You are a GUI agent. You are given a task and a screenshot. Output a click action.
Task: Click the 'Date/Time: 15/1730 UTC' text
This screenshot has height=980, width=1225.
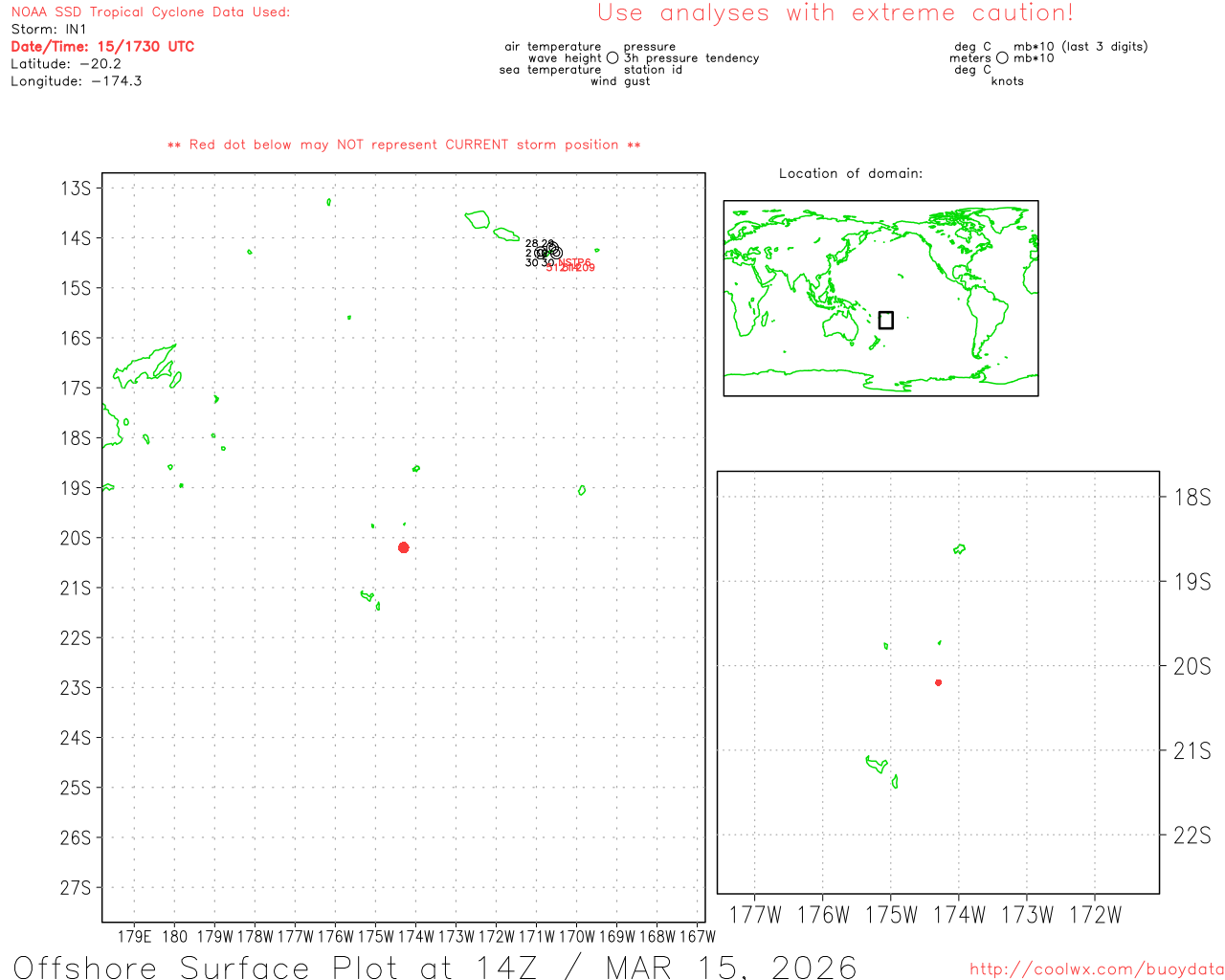pyautogui.click(x=102, y=47)
